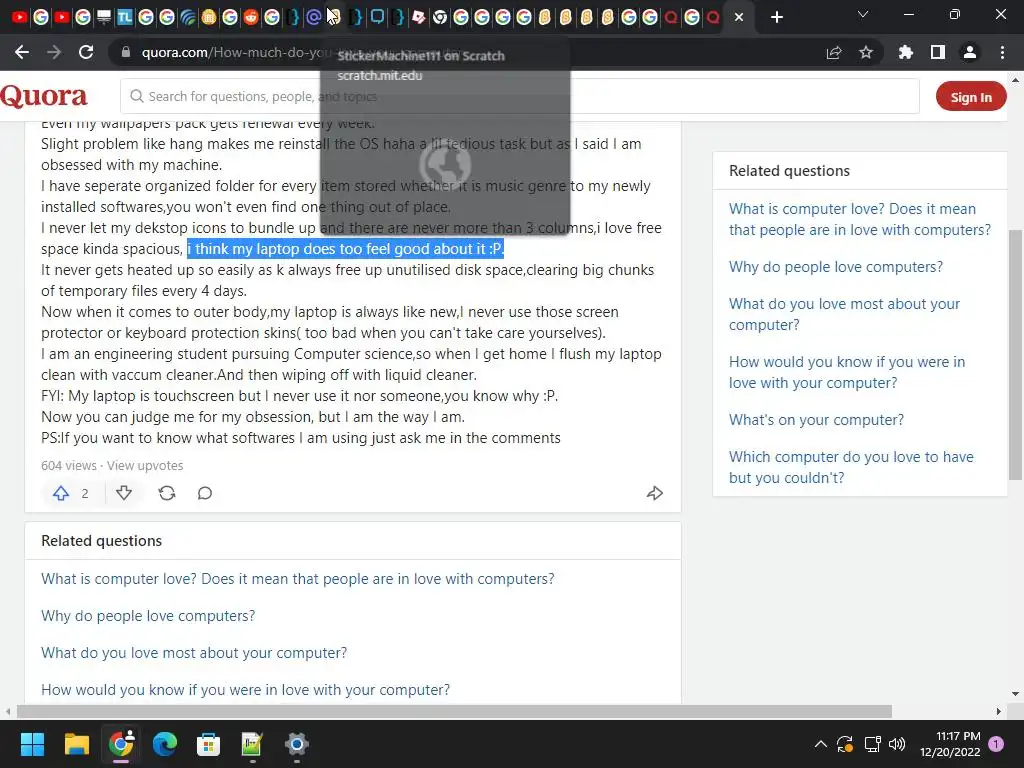Open the Windows Start menu
The height and width of the screenshot is (768, 1024).
tap(32, 744)
